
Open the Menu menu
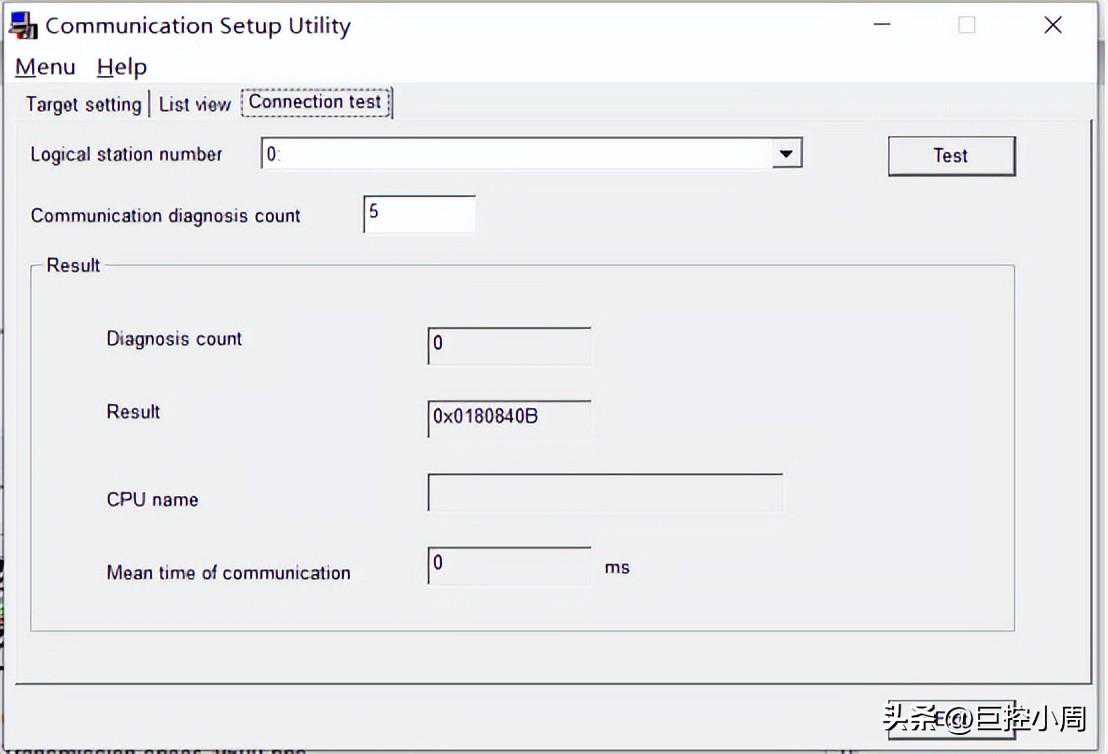pos(45,67)
